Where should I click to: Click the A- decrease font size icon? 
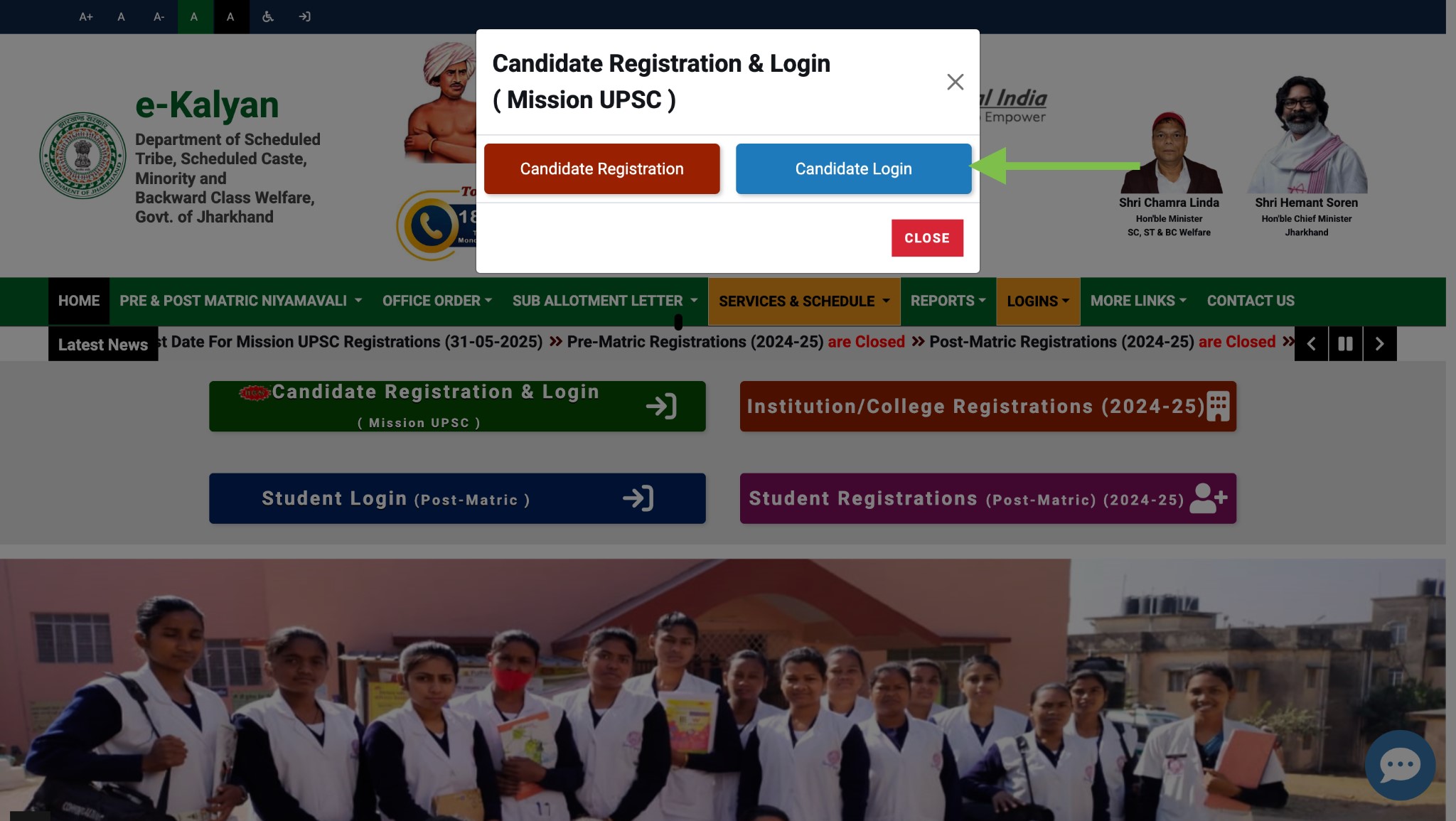(x=159, y=16)
